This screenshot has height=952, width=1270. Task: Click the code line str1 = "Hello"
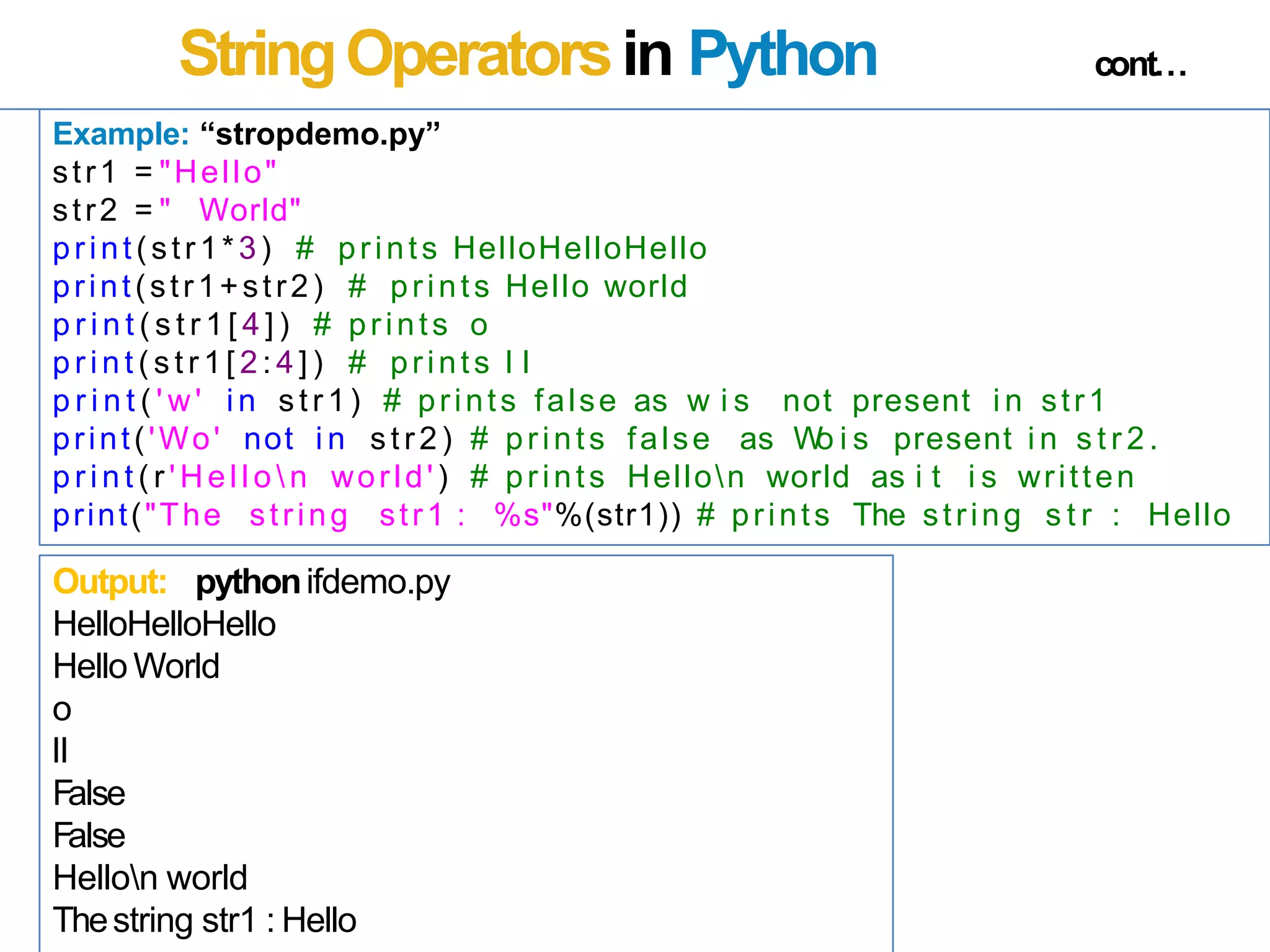164,172
